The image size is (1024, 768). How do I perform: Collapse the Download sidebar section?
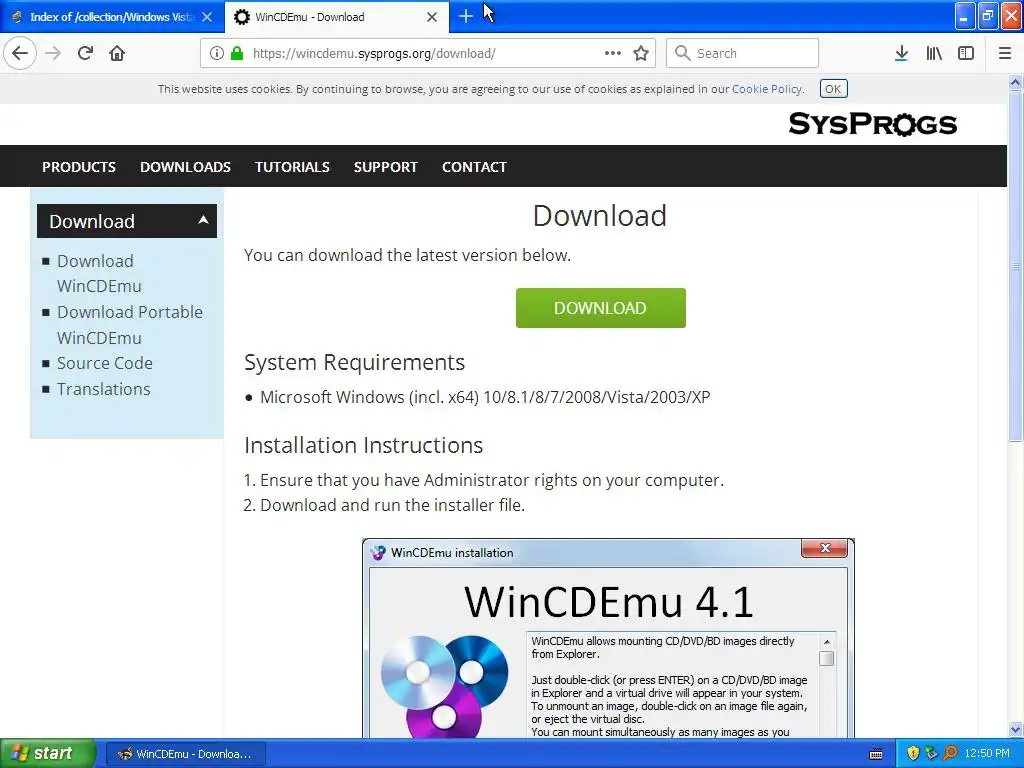click(203, 220)
